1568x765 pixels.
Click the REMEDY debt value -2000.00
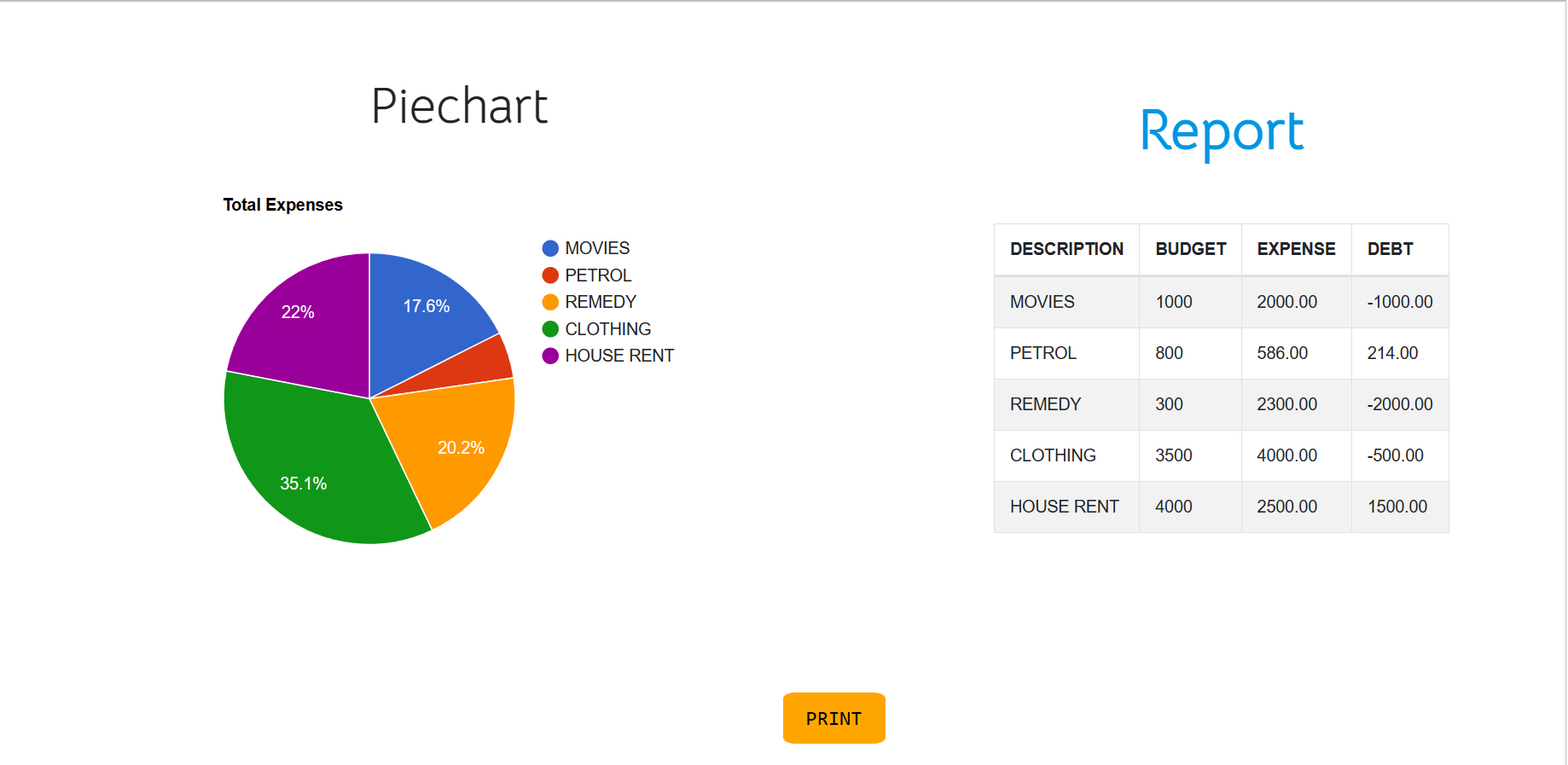(x=1400, y=404)
